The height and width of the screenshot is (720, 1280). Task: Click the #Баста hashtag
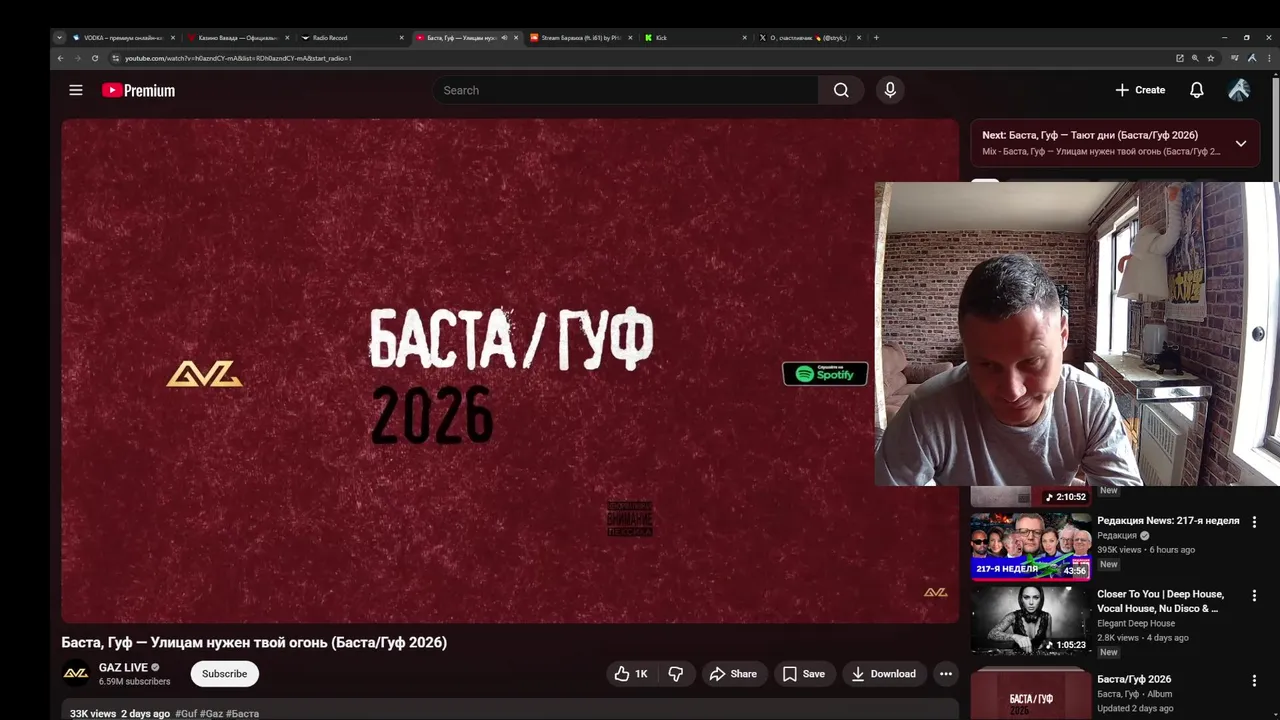pyautogui.click(x=242, y=714)
